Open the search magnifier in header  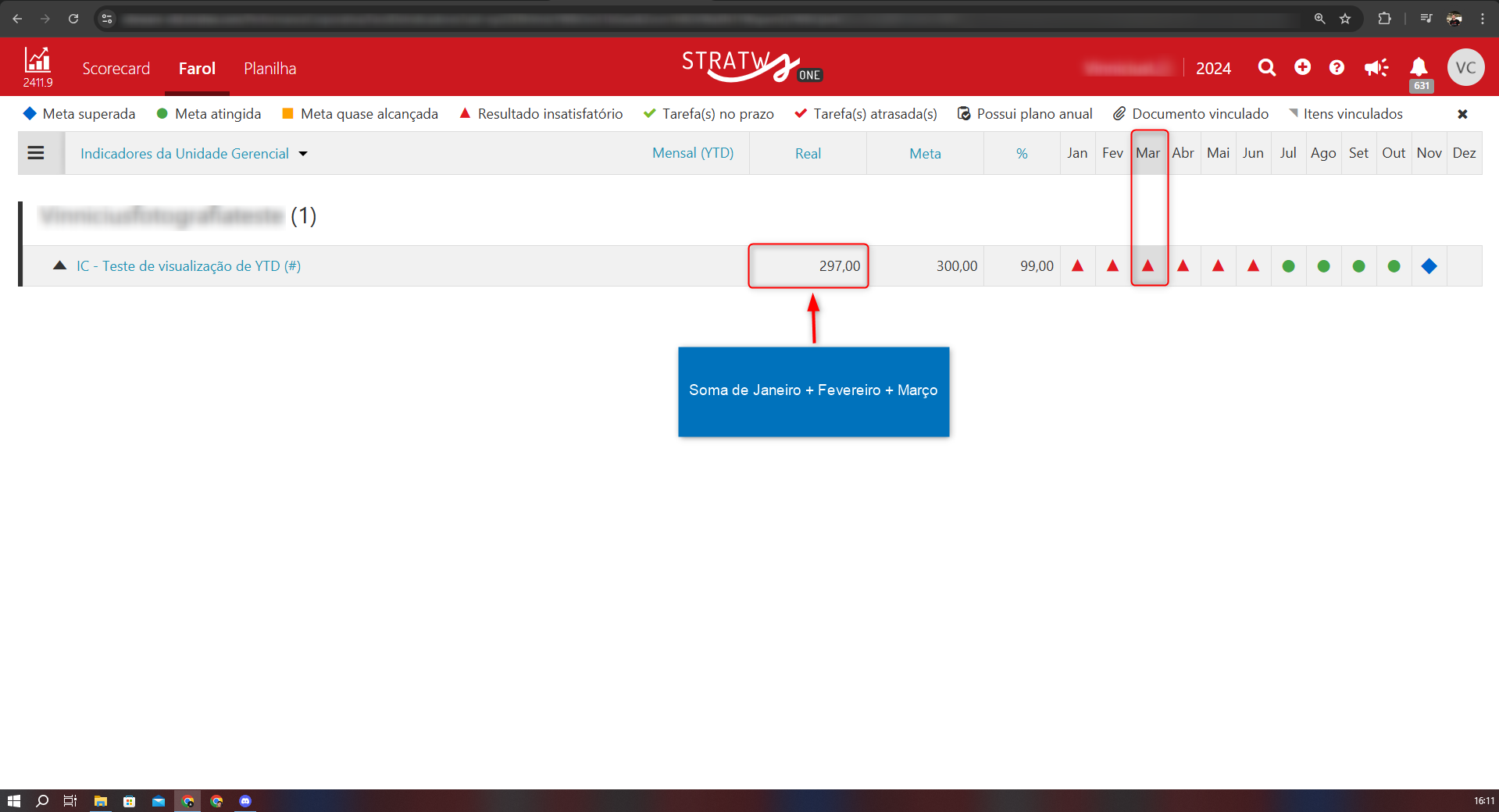click(1267, 68)
